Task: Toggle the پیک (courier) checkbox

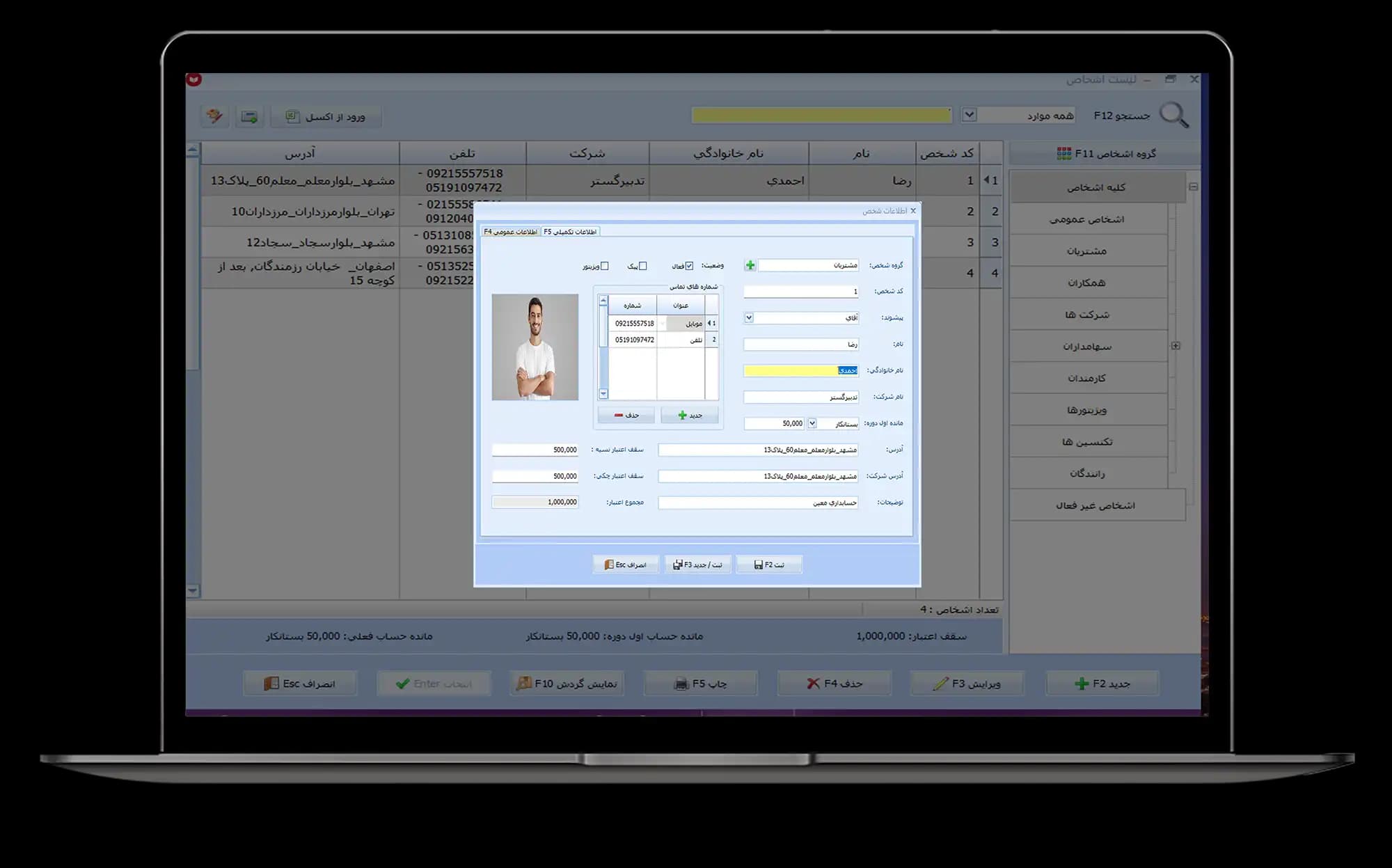Action: [x=642, y=266]
